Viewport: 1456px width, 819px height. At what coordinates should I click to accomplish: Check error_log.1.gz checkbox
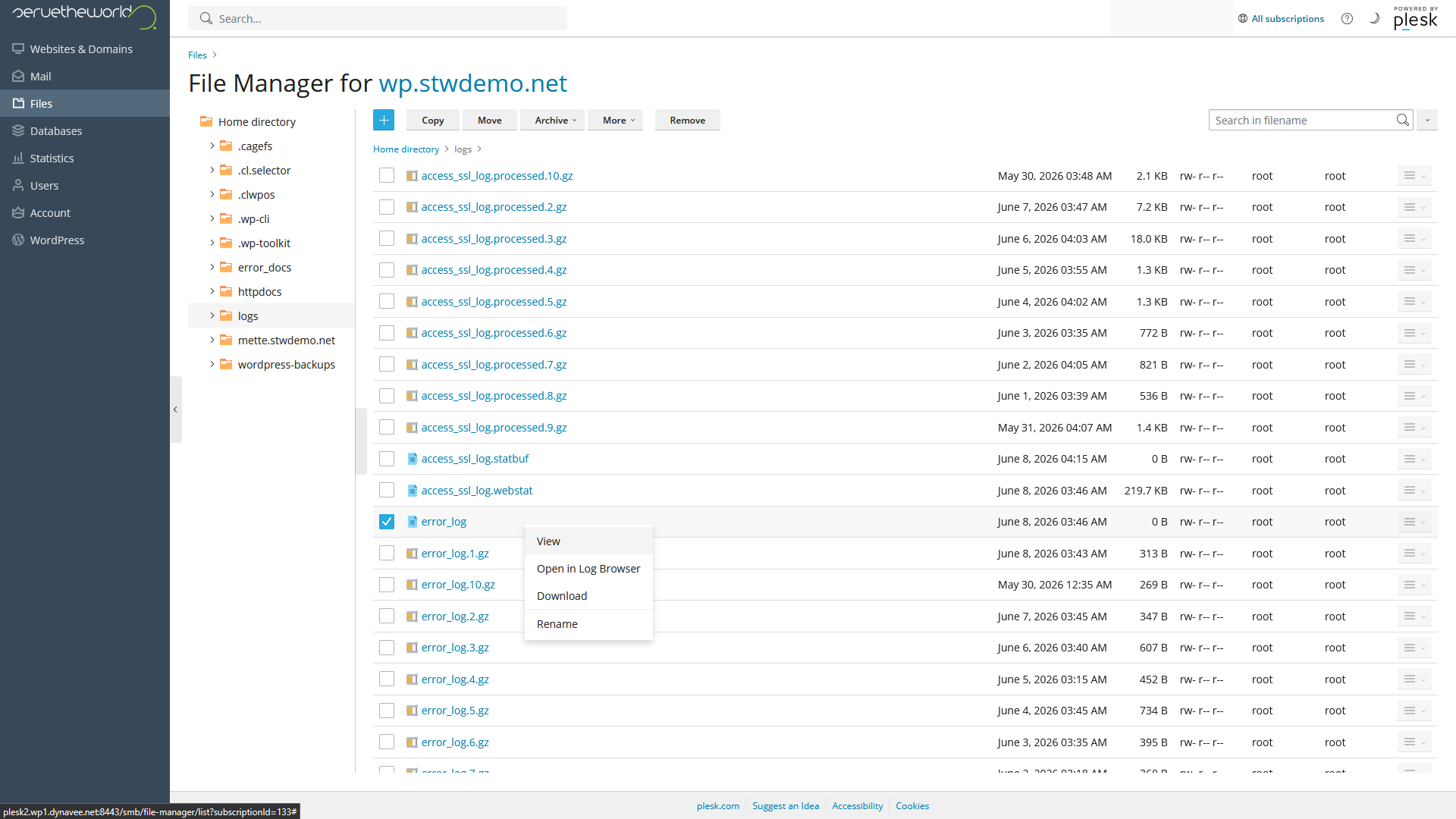[387, 554]
